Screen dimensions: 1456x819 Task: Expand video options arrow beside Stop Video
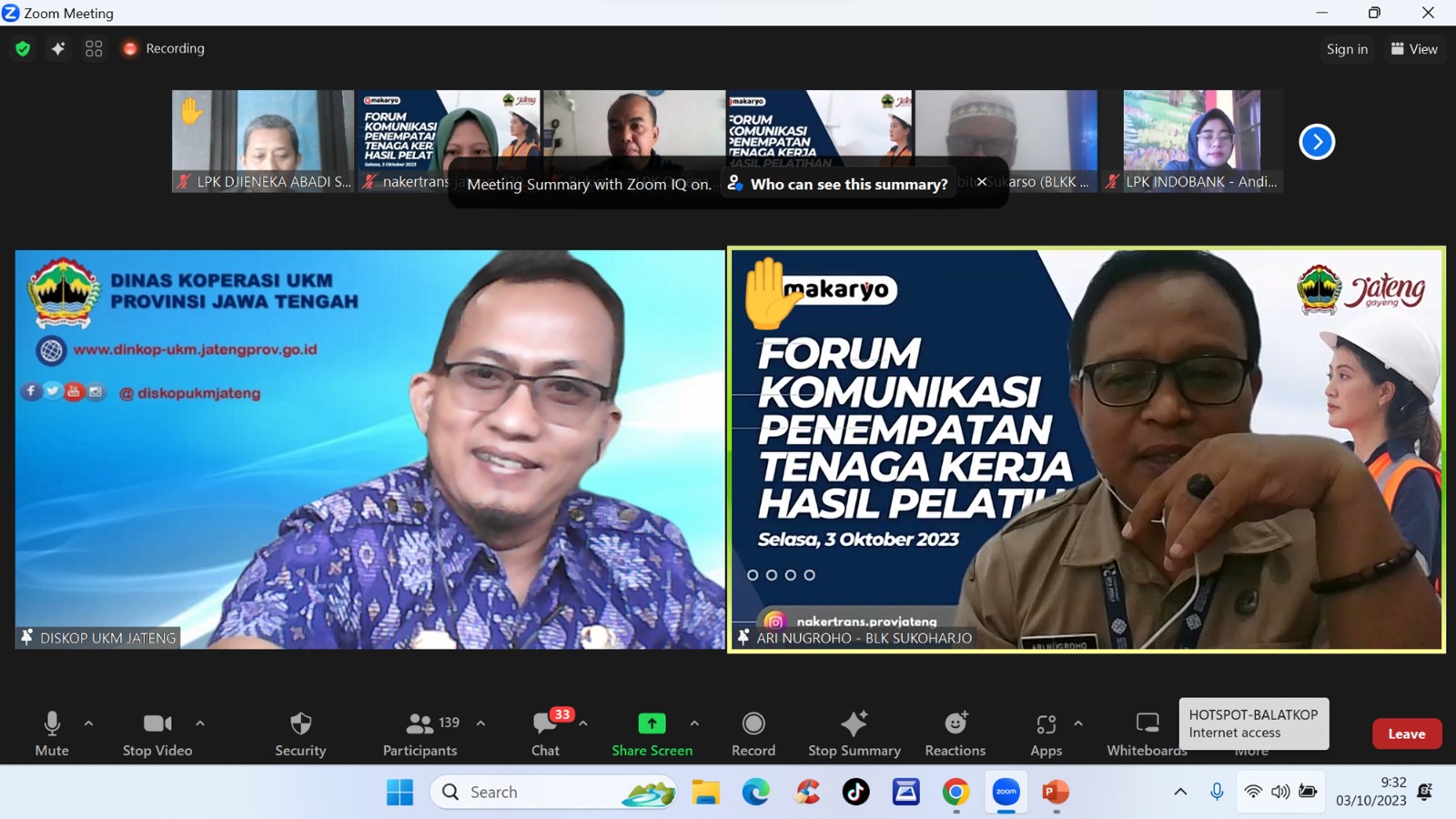point(200,723)
